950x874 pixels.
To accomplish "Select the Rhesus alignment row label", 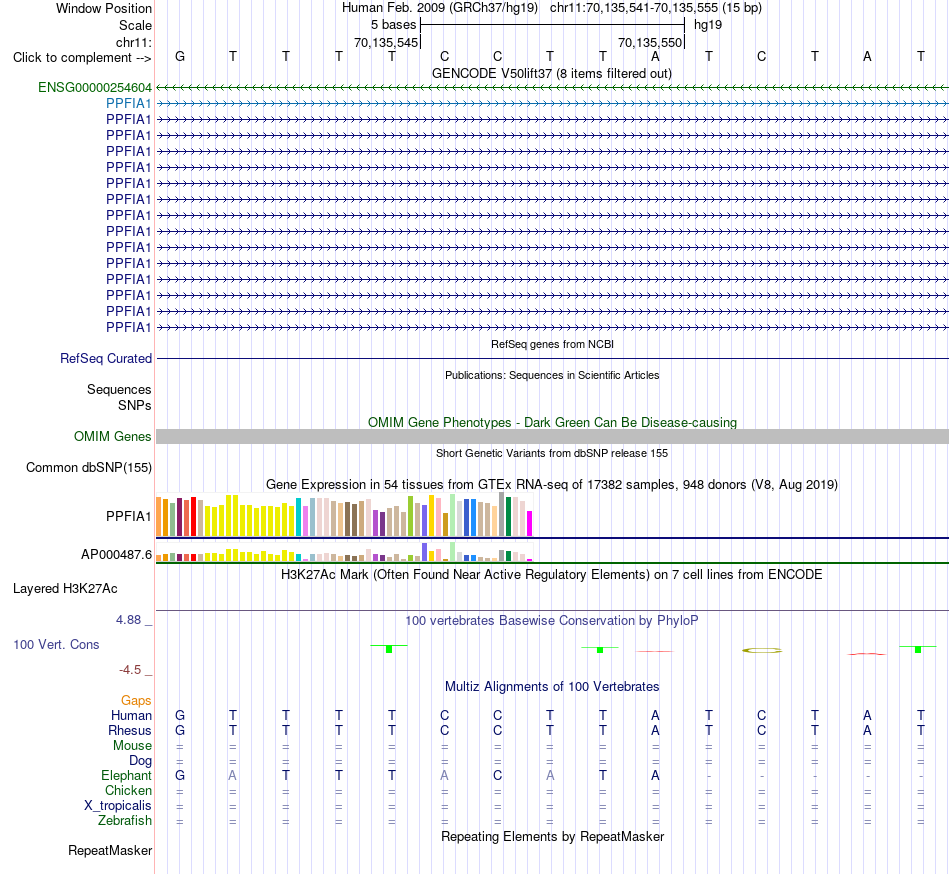I will [130, 730].
